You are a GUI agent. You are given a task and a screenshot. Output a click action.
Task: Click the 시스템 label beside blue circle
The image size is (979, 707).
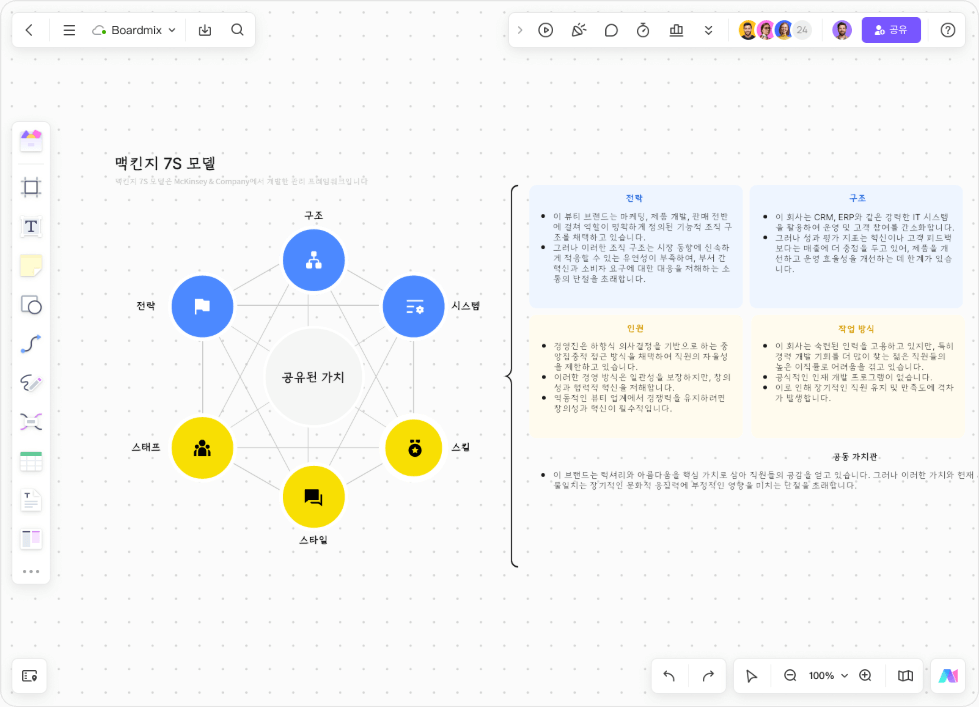pyautogui.click(x=466, y=305)
